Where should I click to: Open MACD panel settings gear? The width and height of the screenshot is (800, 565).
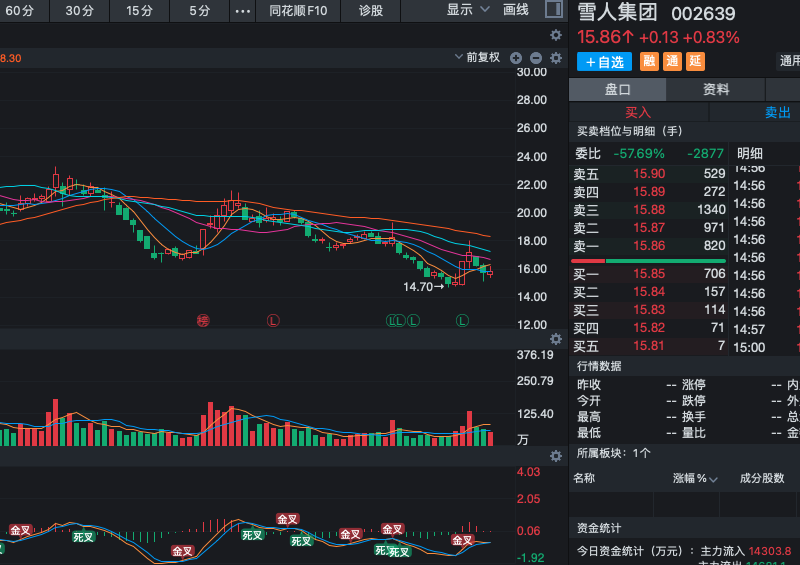[x=556, y=456]
